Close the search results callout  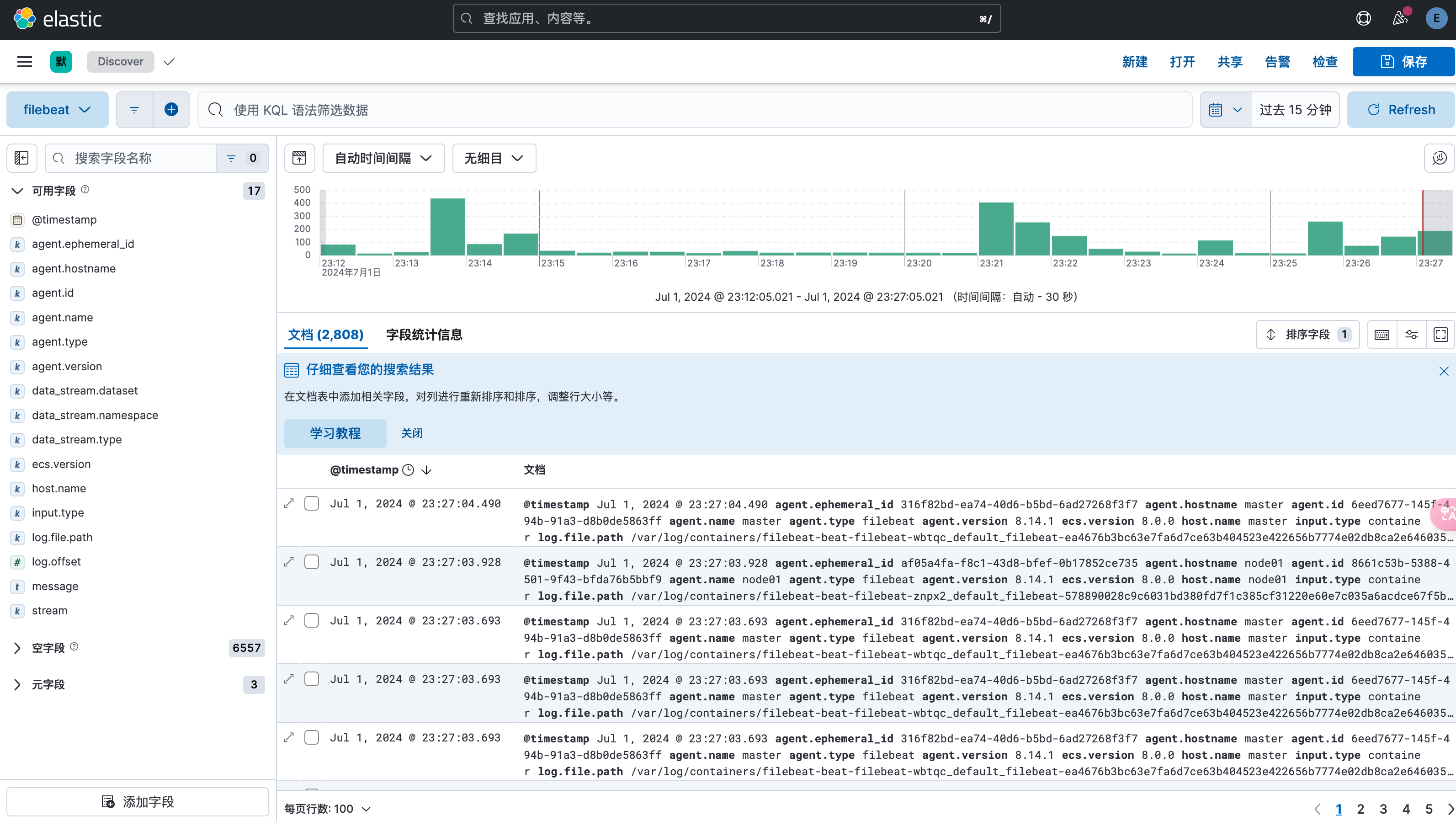[1444, 371]
